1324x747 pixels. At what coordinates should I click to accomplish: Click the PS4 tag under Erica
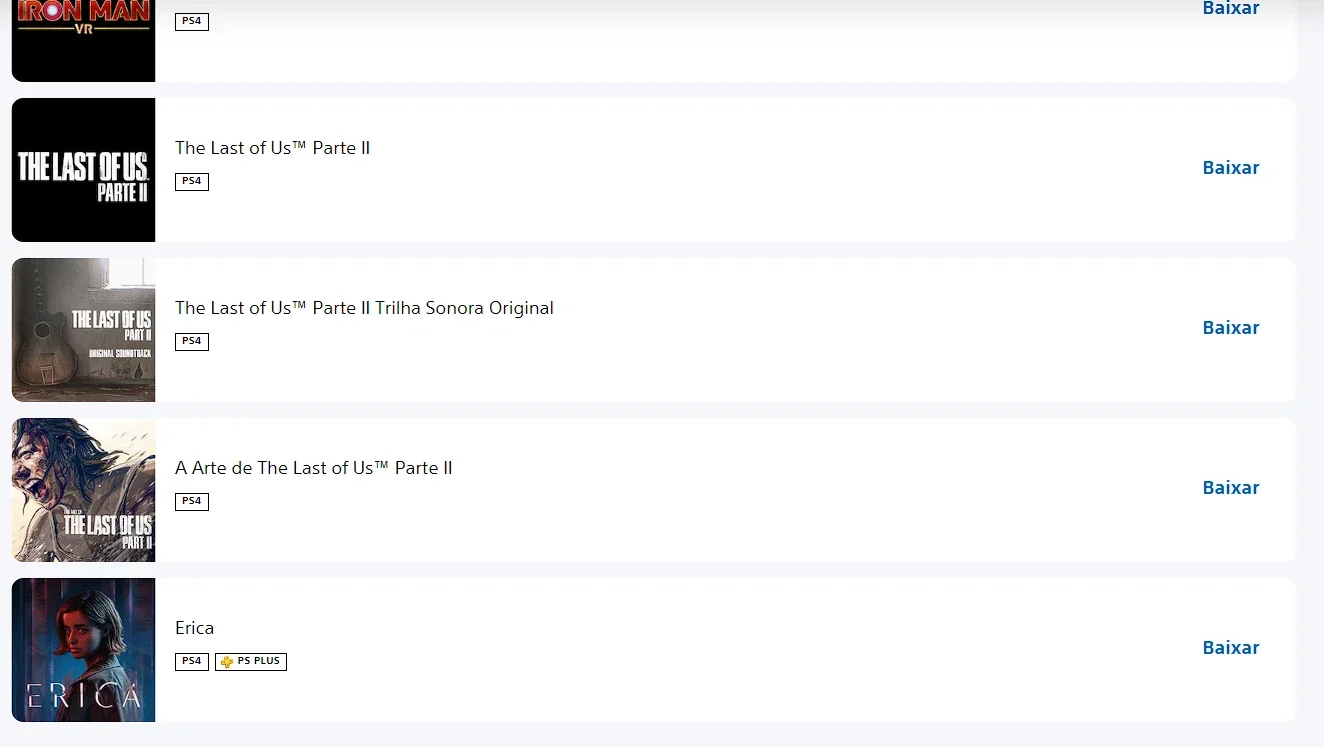point(192,661)
